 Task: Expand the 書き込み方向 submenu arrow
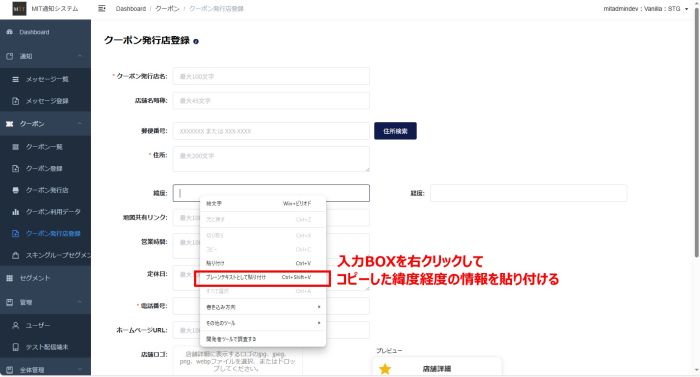[319, 307]
